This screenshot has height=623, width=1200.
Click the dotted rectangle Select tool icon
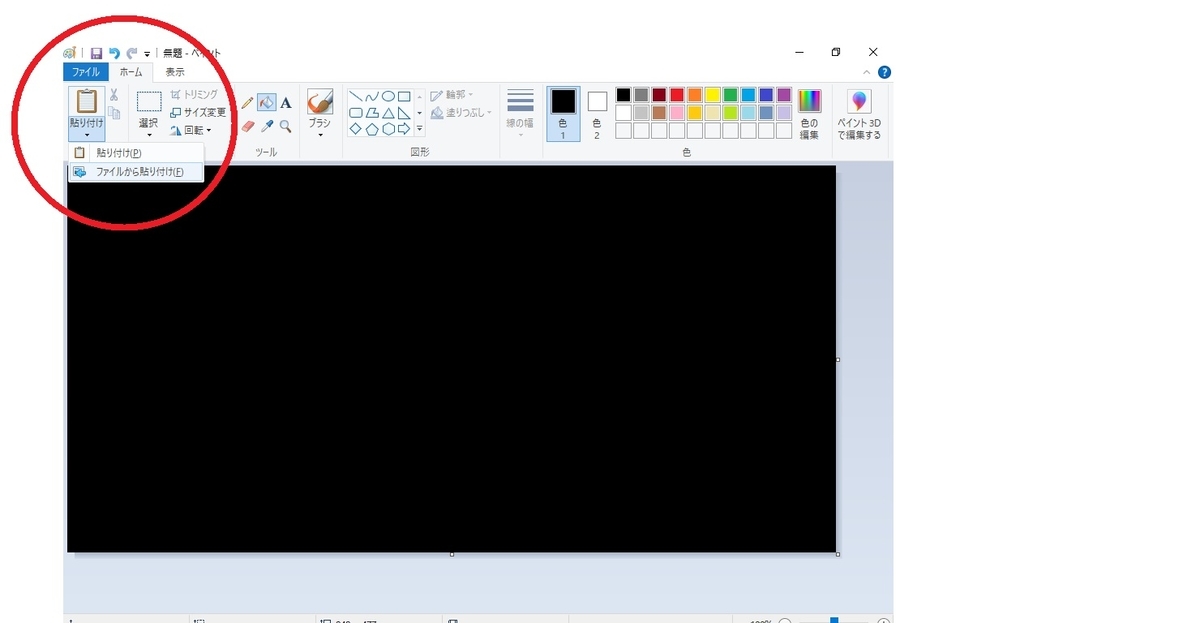tap(149, 101)
